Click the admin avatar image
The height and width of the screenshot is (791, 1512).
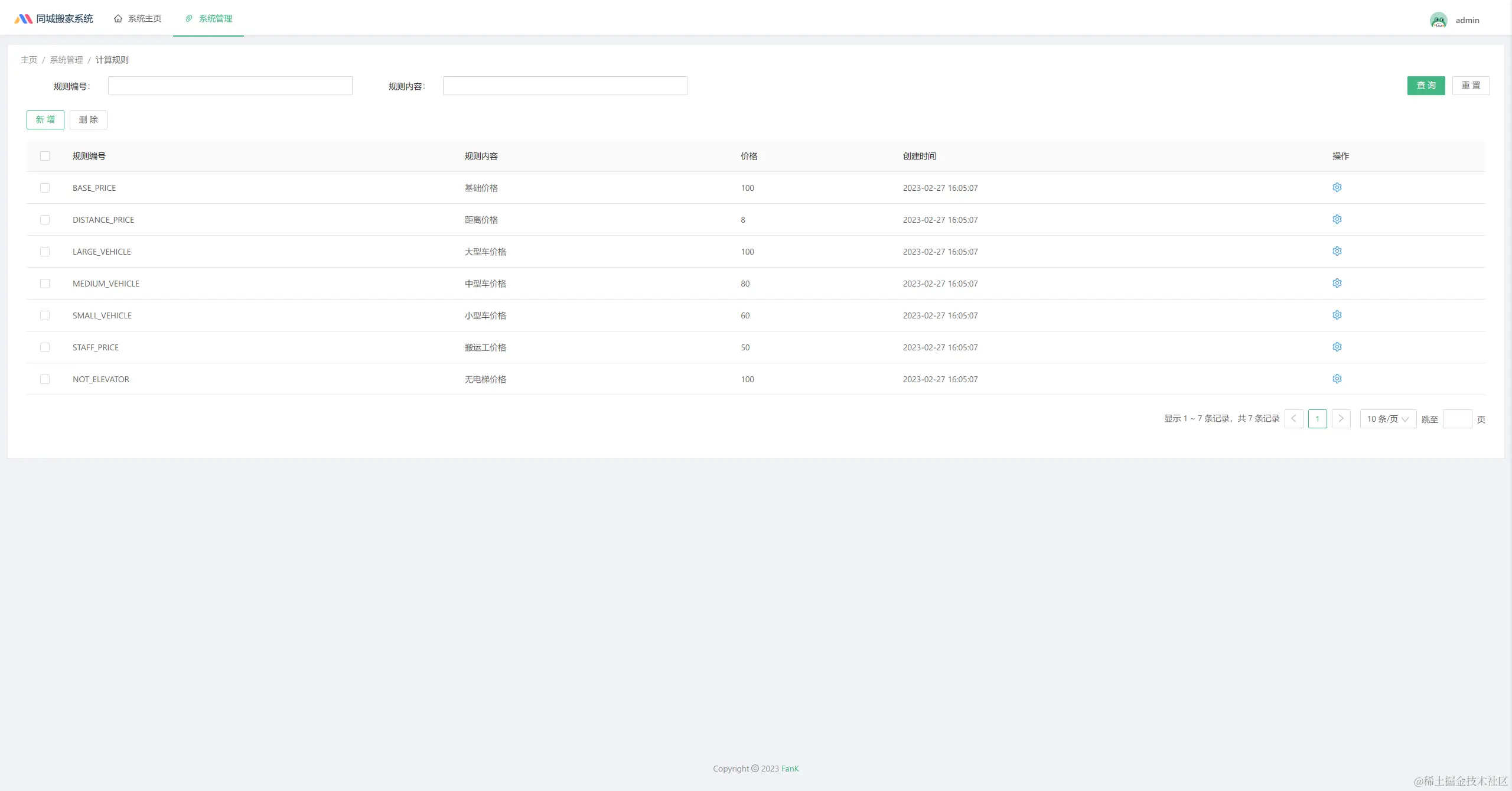point(1438,20)
